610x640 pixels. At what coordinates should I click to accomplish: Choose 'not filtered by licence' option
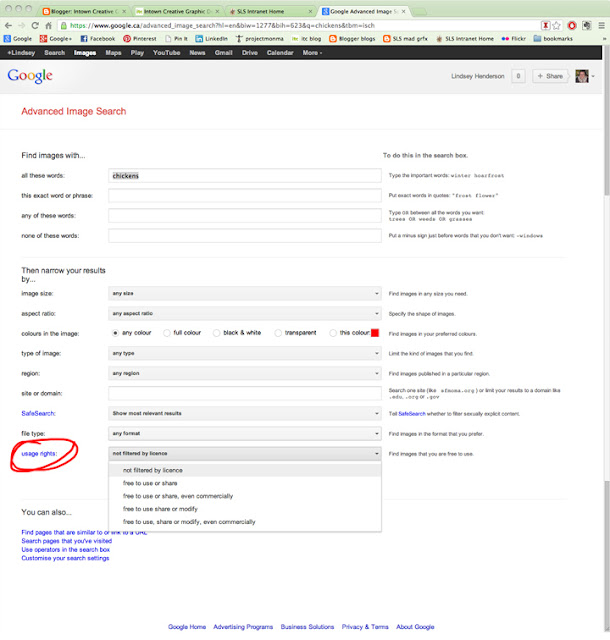(245, 470)
